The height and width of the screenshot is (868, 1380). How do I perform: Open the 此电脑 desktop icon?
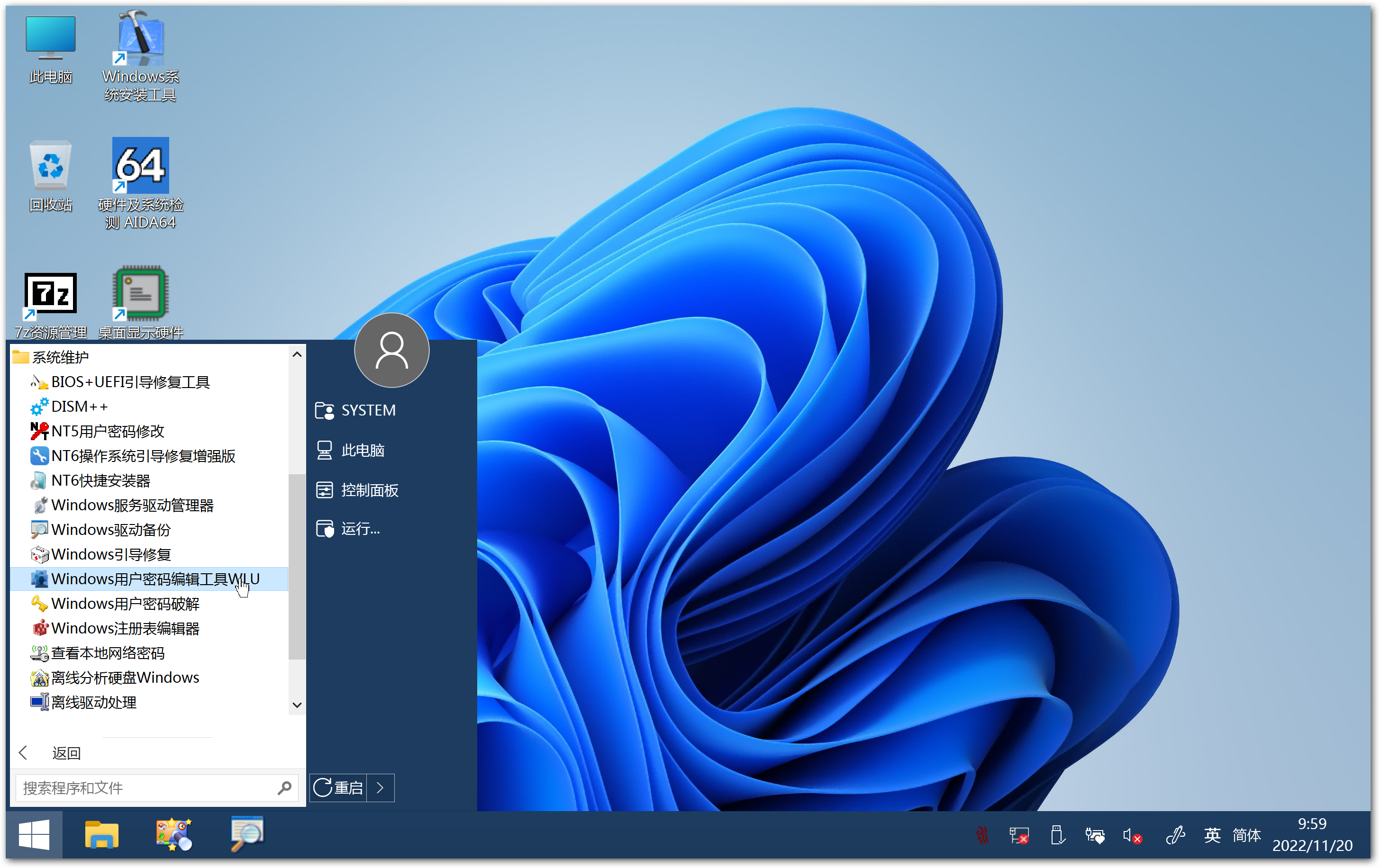50,49
